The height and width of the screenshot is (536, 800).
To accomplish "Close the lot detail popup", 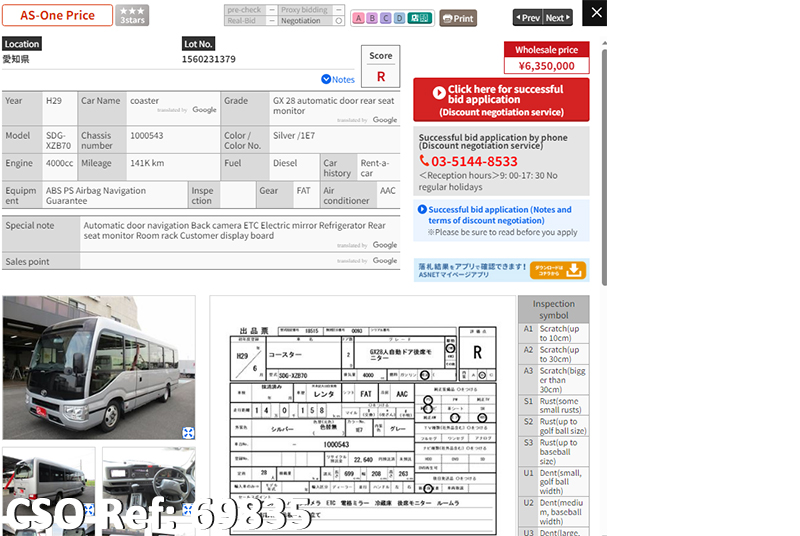I will (596, 13).
